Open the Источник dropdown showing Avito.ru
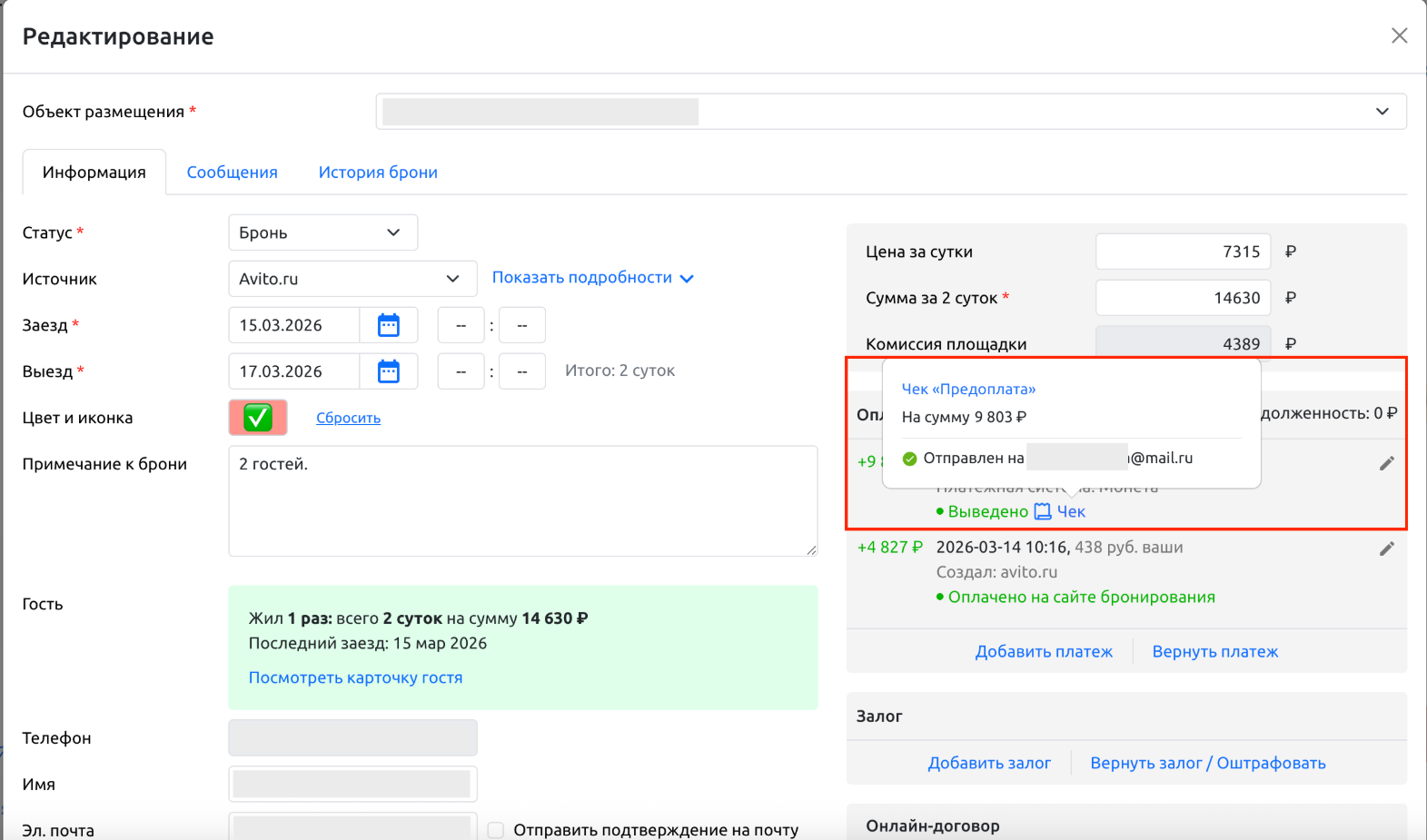This screenshot has width=1427, height=840. [x=352, y=279]
